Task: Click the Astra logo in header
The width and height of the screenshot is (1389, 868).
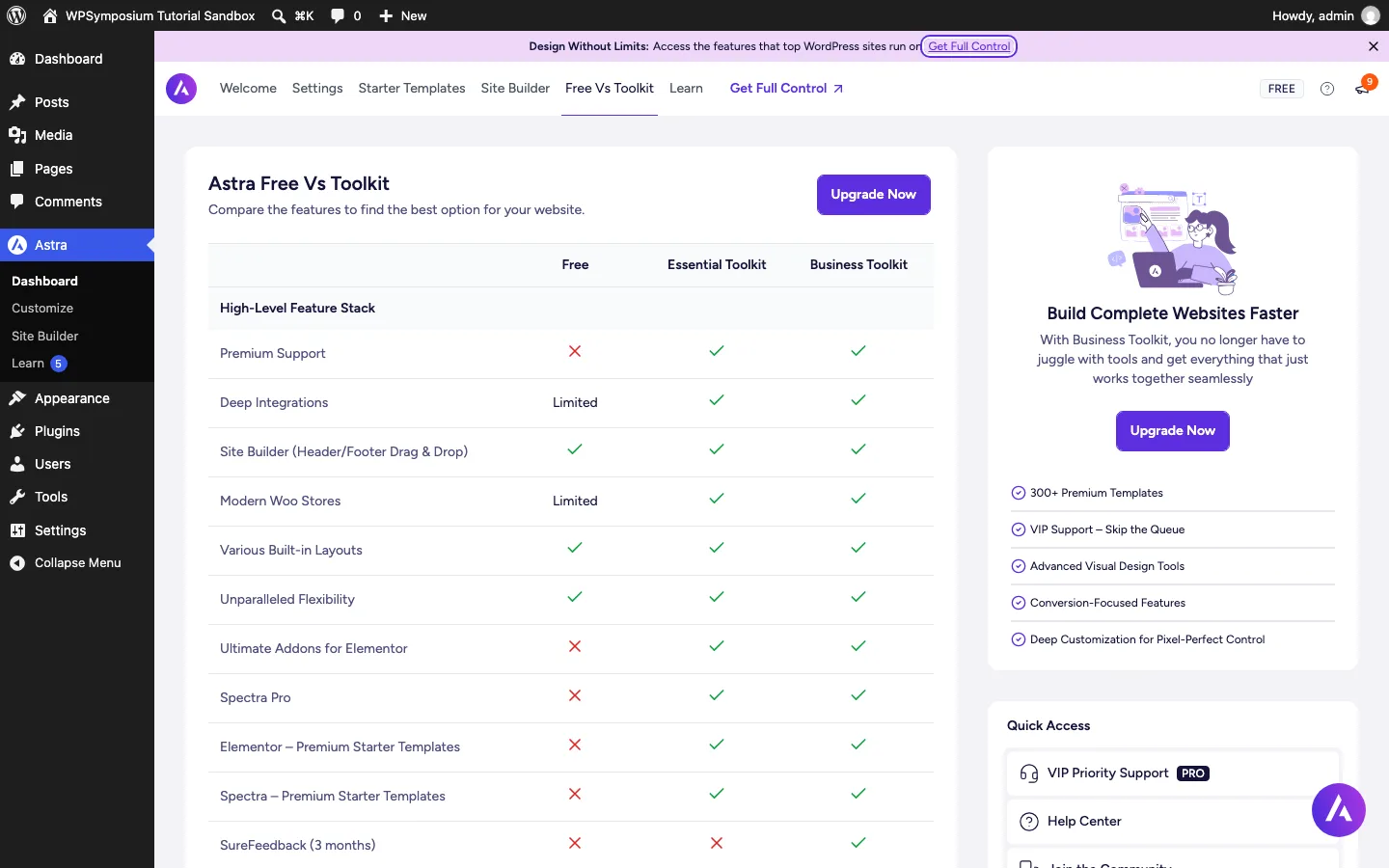Action: (x=181, y=89)
